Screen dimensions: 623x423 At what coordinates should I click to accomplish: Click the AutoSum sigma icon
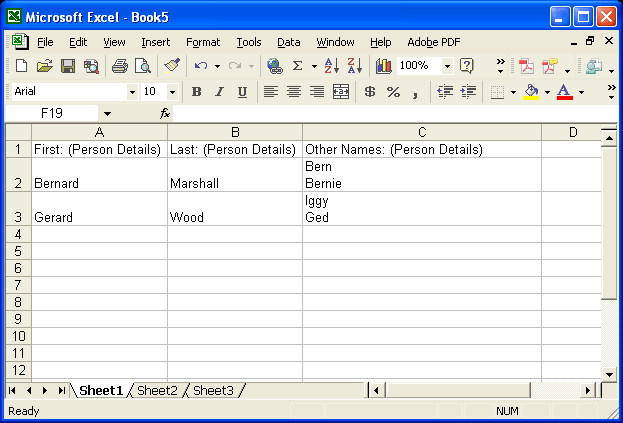297,66
